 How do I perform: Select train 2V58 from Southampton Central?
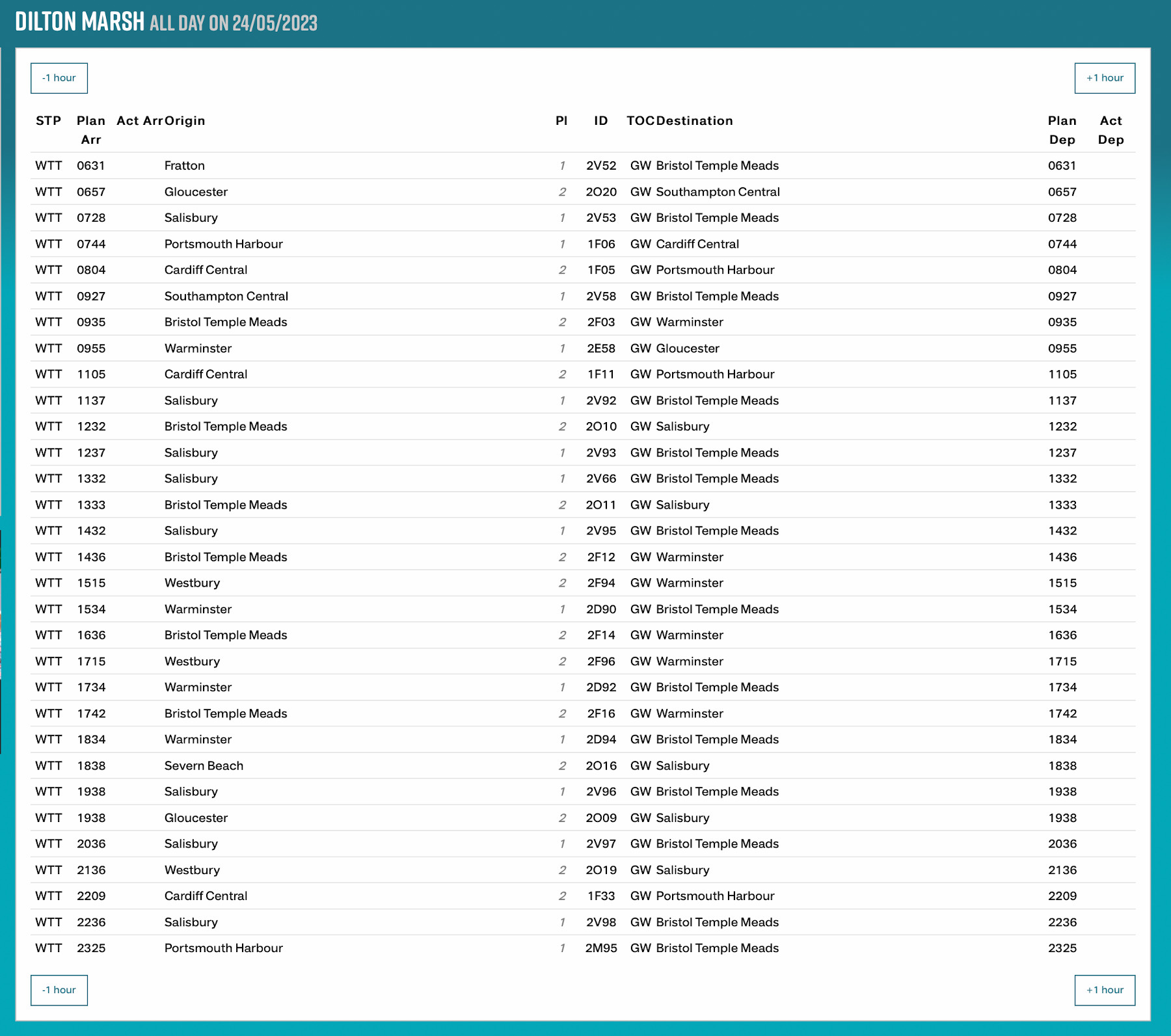coord(600,296)
